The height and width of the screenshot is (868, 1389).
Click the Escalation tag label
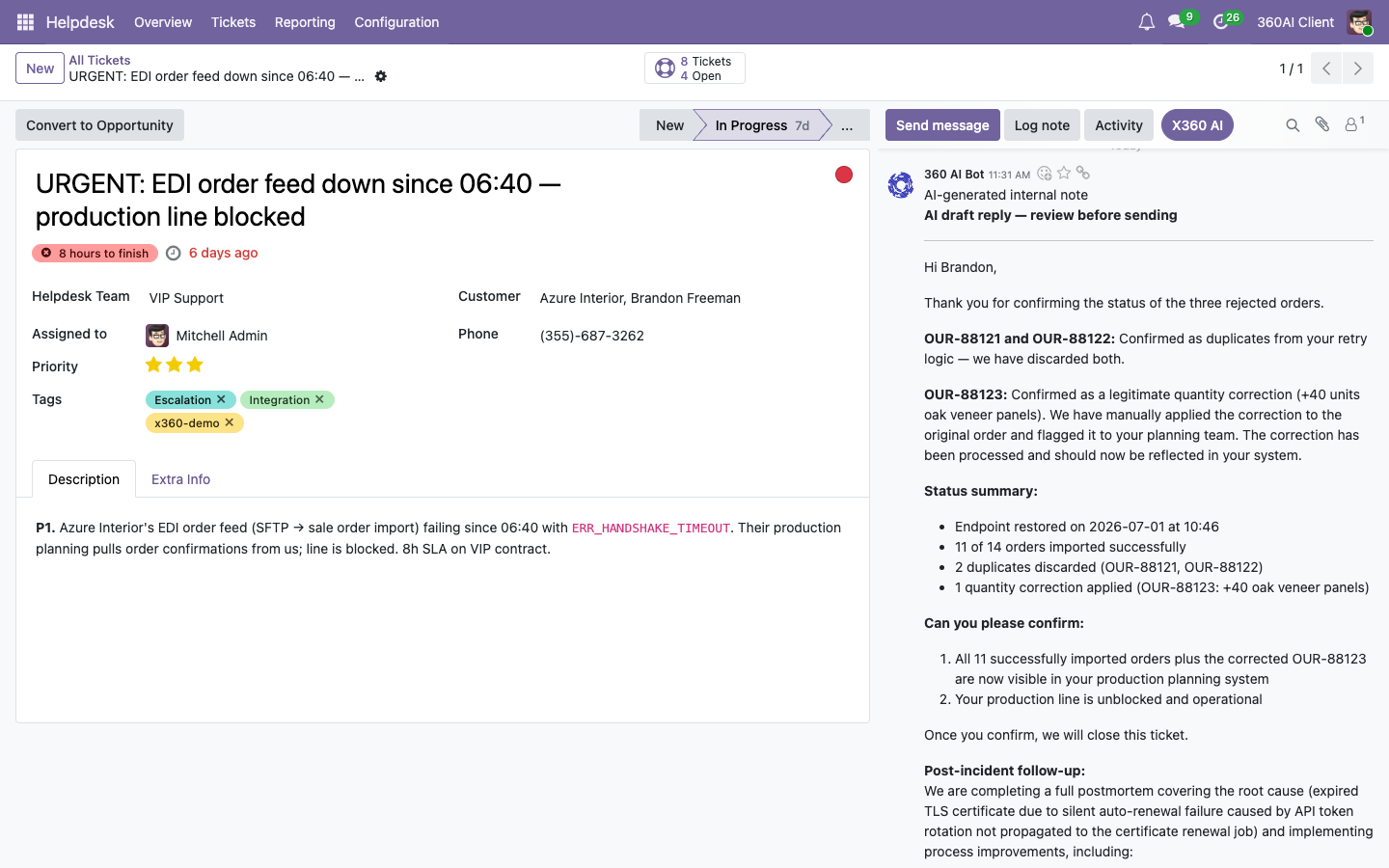[x=182, y=399]
